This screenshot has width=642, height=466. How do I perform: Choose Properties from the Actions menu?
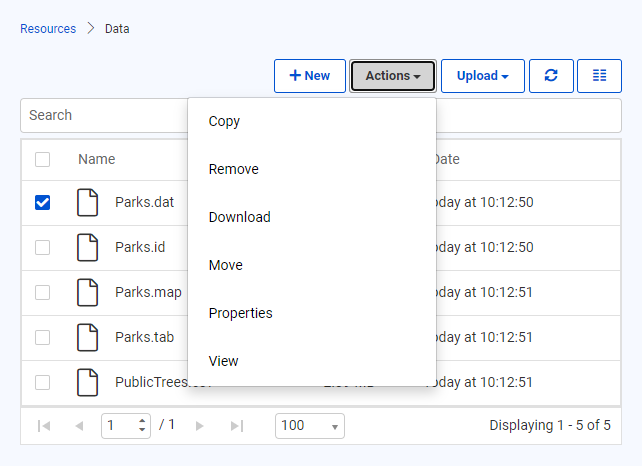(240, 313)
